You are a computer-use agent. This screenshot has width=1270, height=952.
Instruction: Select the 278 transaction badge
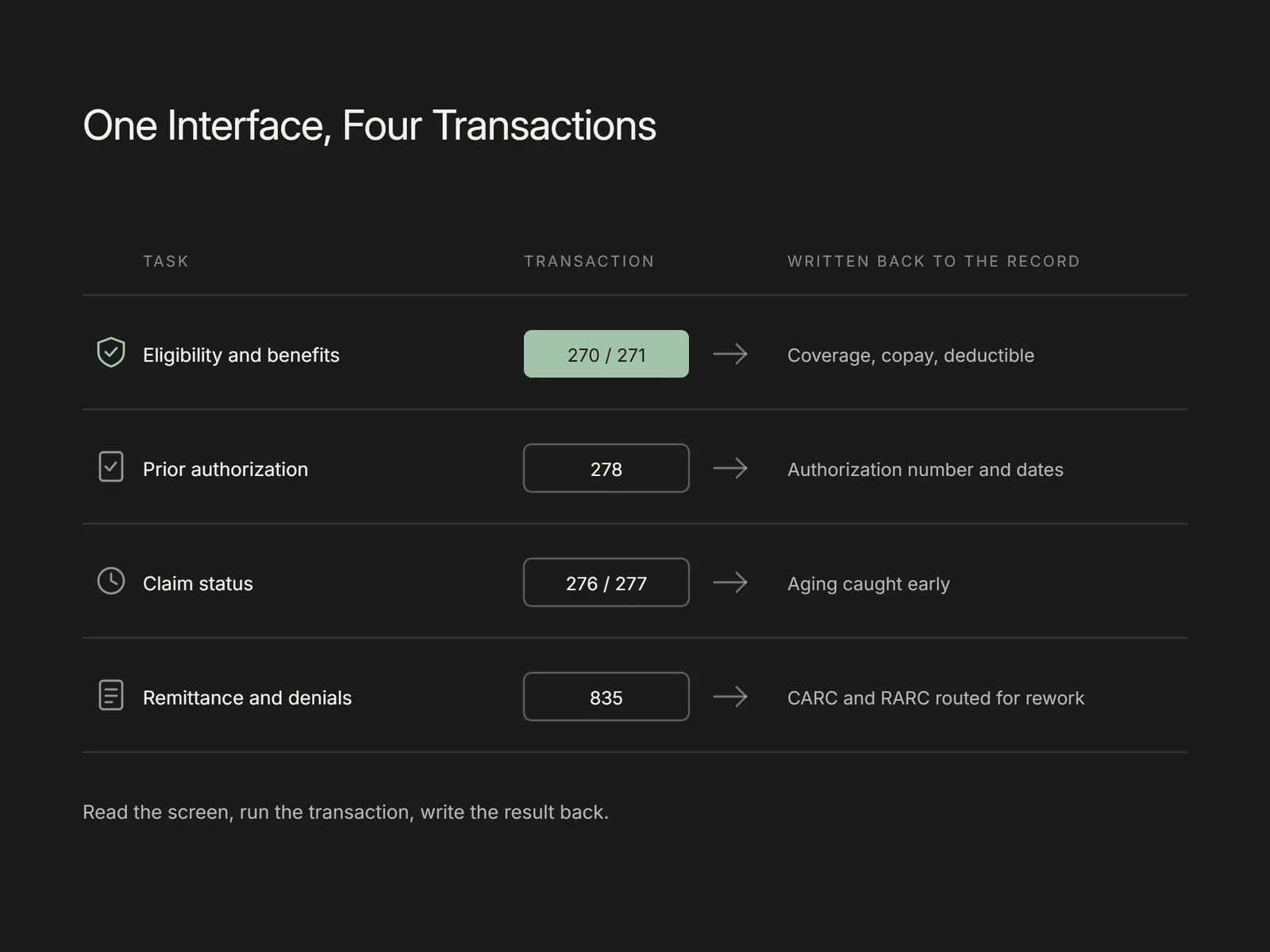tap(606, 468)
